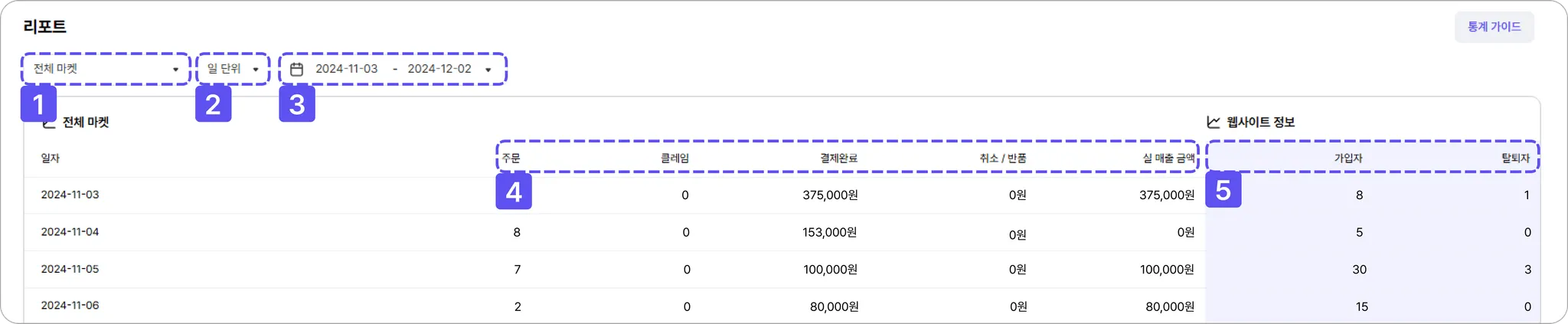Expand the 일 단위 period unit dropdown

pyautogui.click(x=233, y=69)
